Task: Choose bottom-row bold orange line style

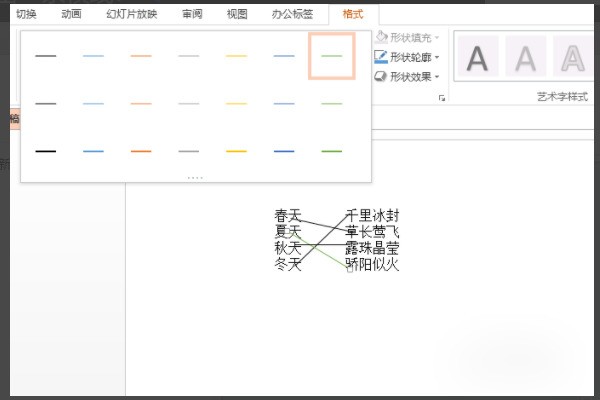Action: [141, 151]
